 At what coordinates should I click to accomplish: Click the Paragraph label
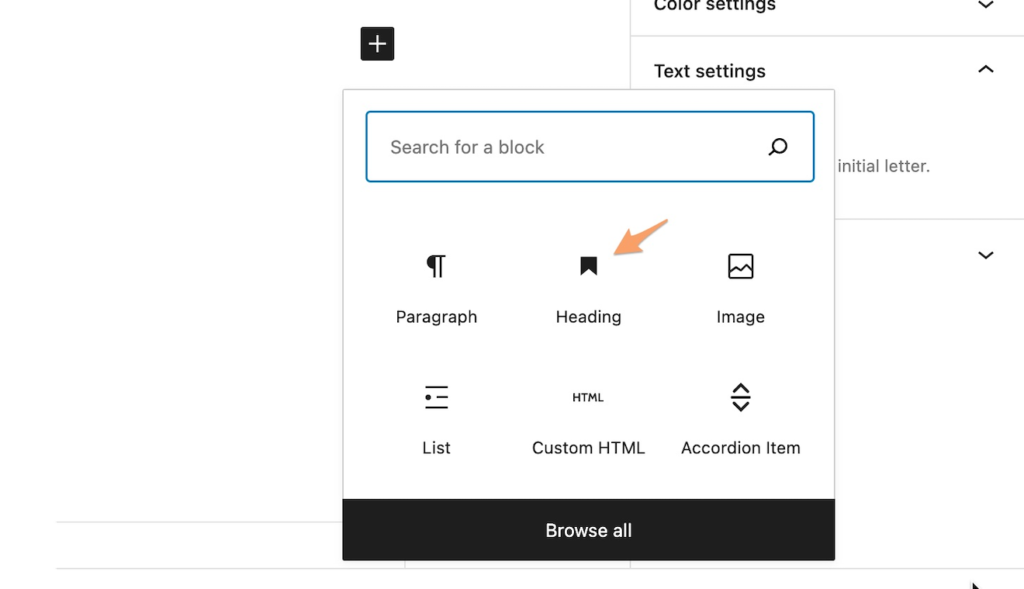436,317
